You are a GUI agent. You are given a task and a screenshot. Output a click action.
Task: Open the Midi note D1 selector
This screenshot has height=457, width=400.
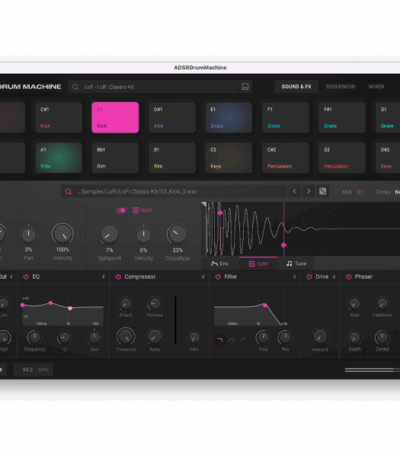pyautogui.click(x=360, y=192)
